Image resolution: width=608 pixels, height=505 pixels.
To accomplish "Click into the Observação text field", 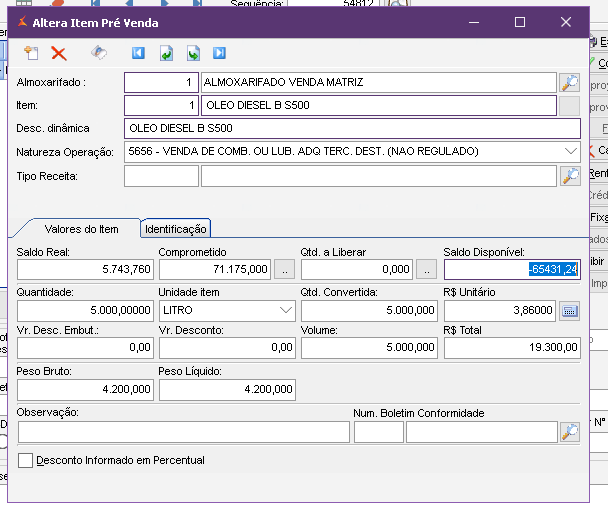I will pos(184,432).
